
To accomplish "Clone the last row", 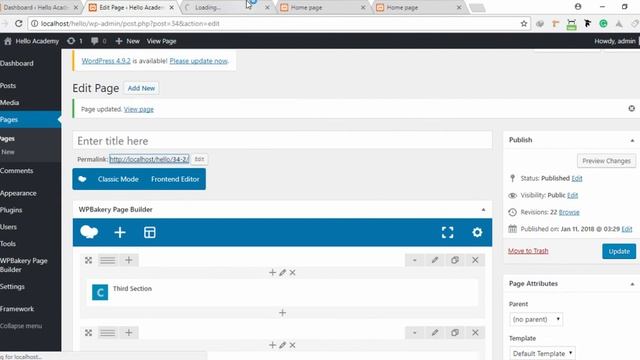I will 455,333.
